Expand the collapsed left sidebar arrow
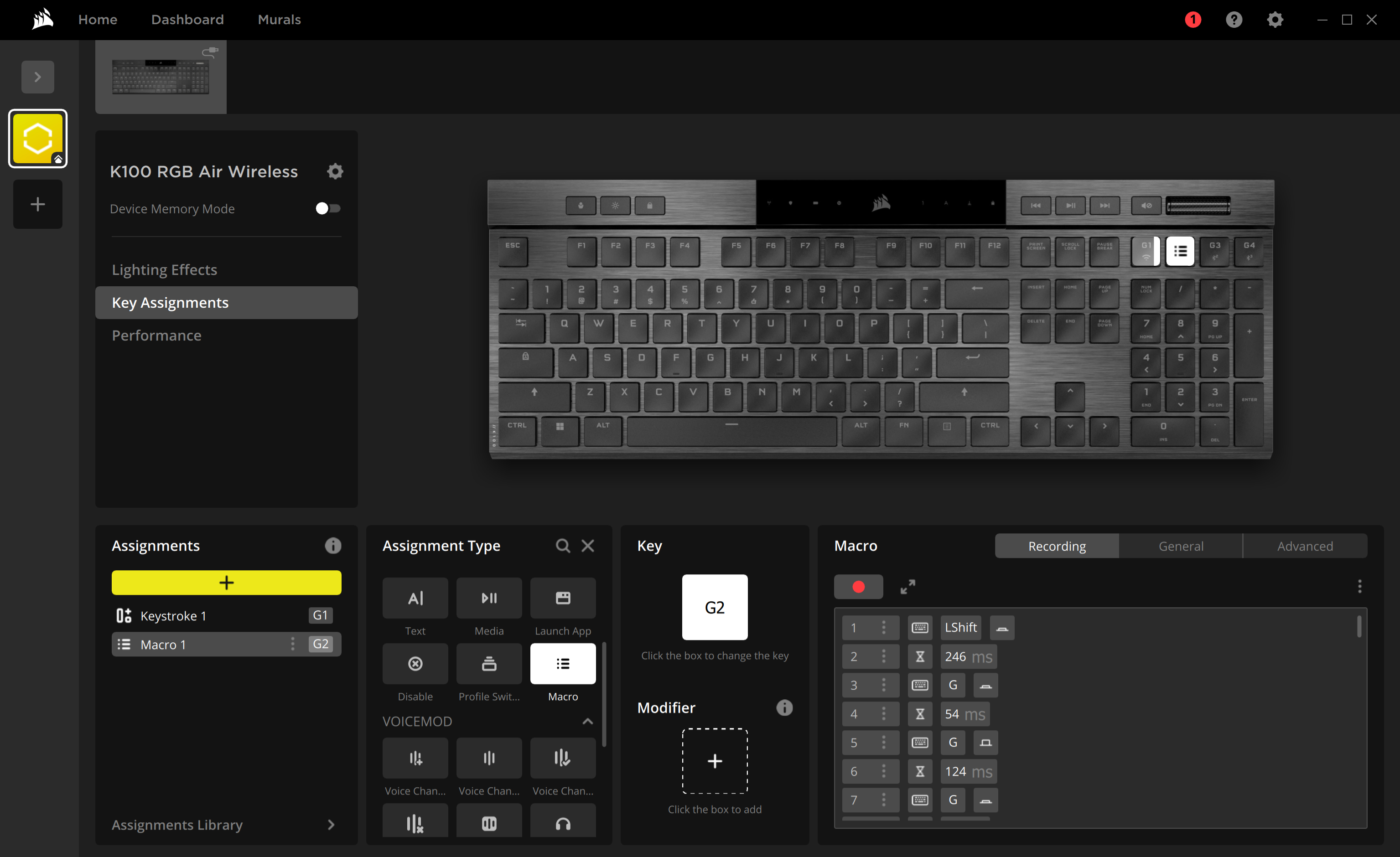 coord(37,77)
